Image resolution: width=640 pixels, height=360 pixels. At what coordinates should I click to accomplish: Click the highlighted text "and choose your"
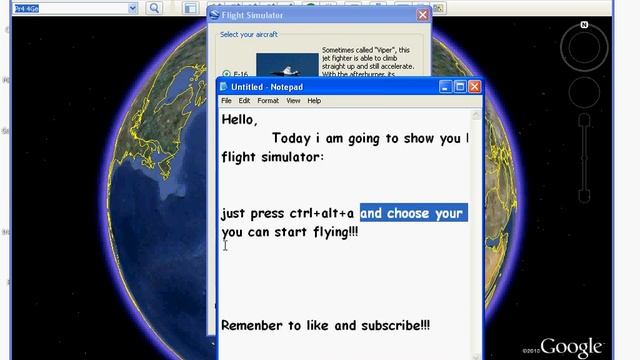(413, 213)
